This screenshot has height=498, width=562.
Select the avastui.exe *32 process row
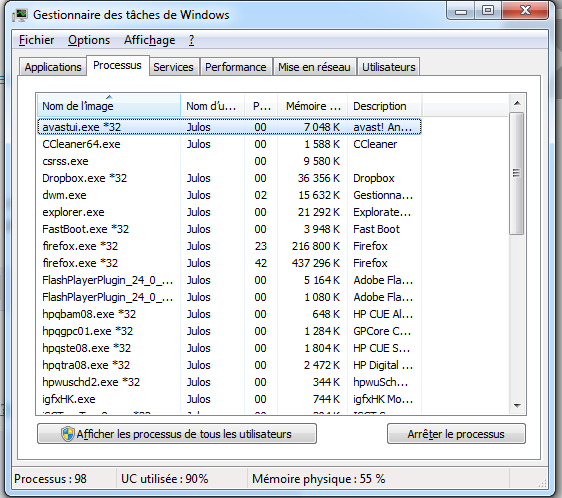pos(229,127)
